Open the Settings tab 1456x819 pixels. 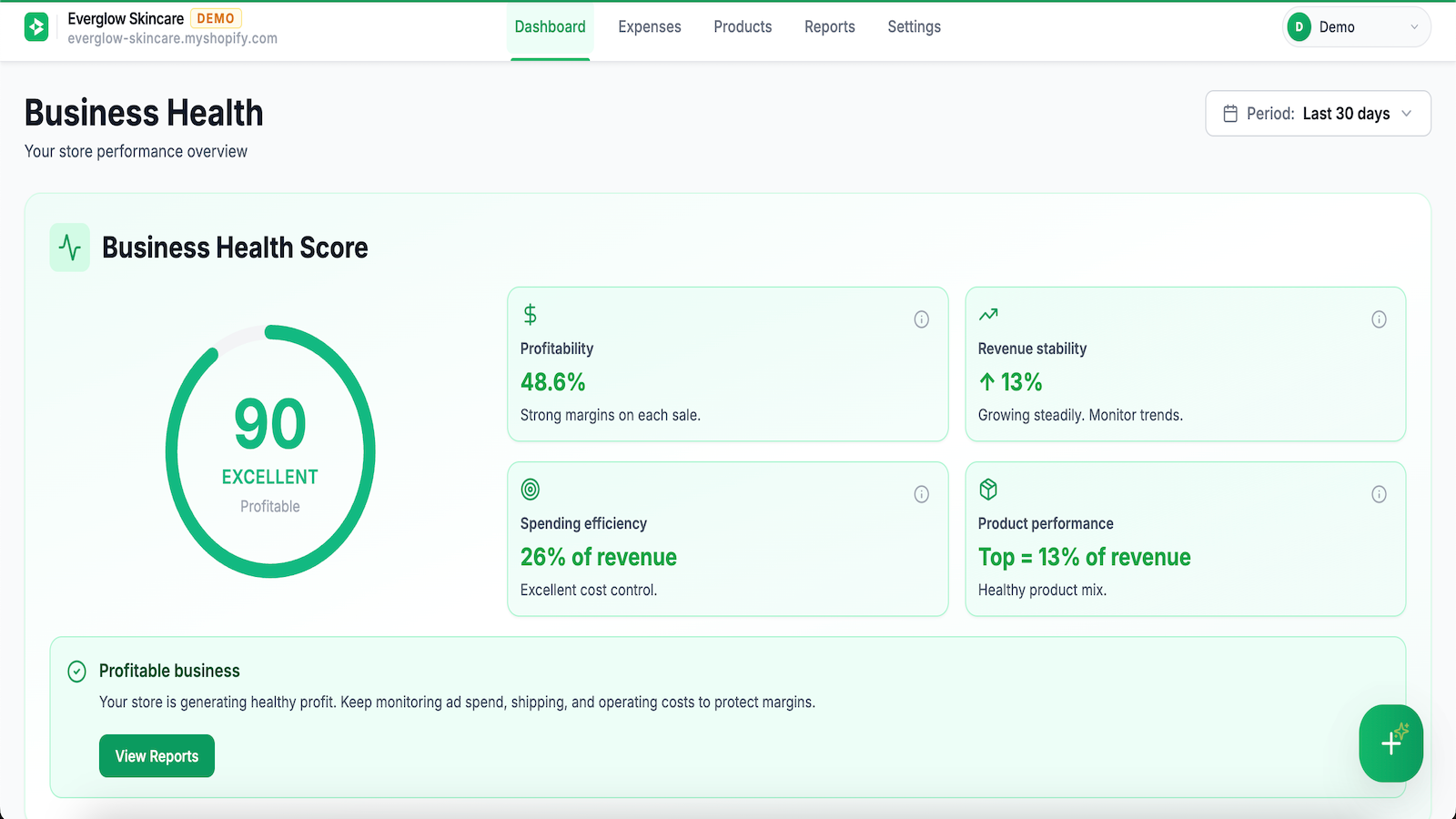[x=915, y=27]
